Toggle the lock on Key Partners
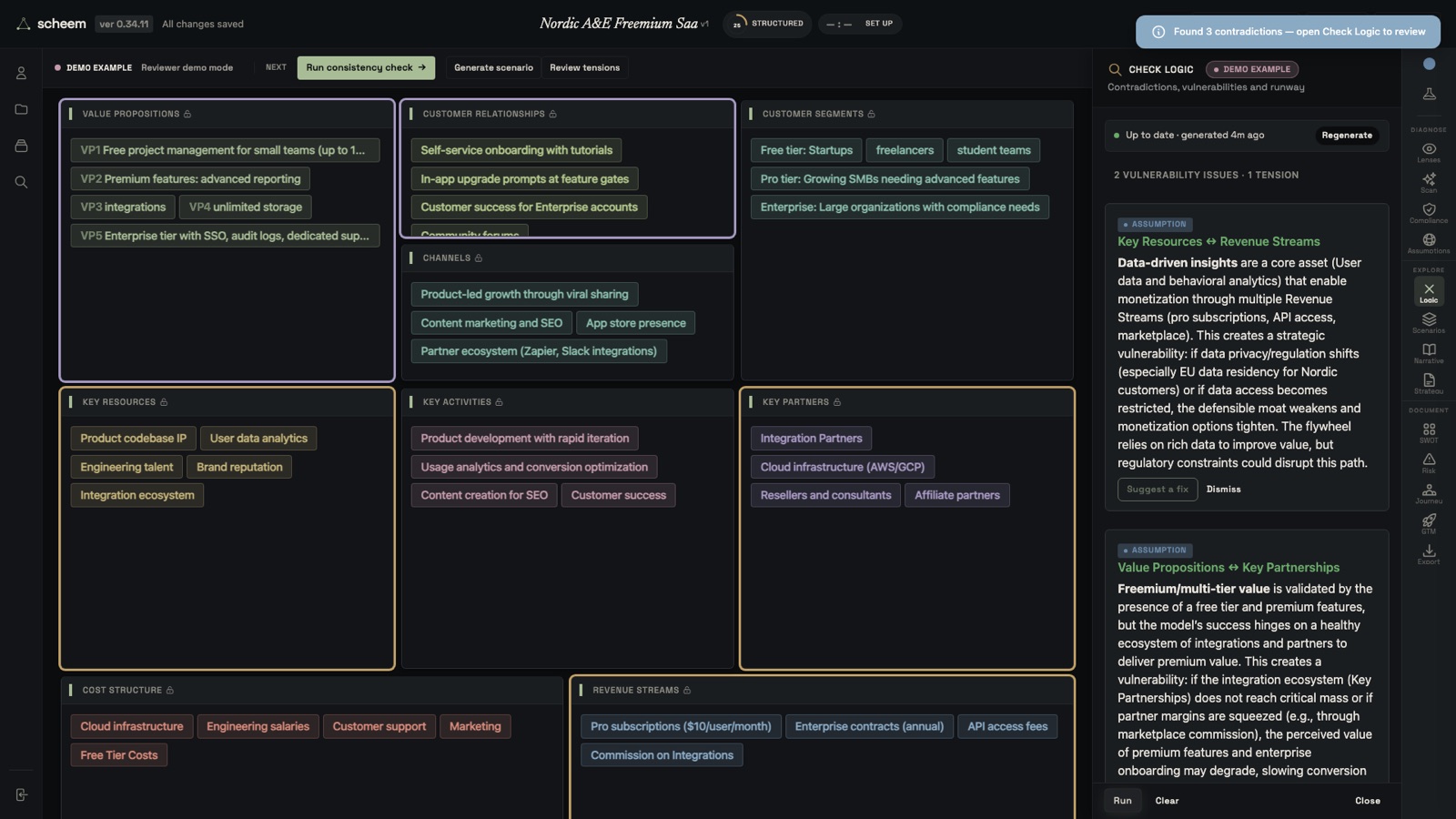 pyautogui.click(x=837, y=402)
